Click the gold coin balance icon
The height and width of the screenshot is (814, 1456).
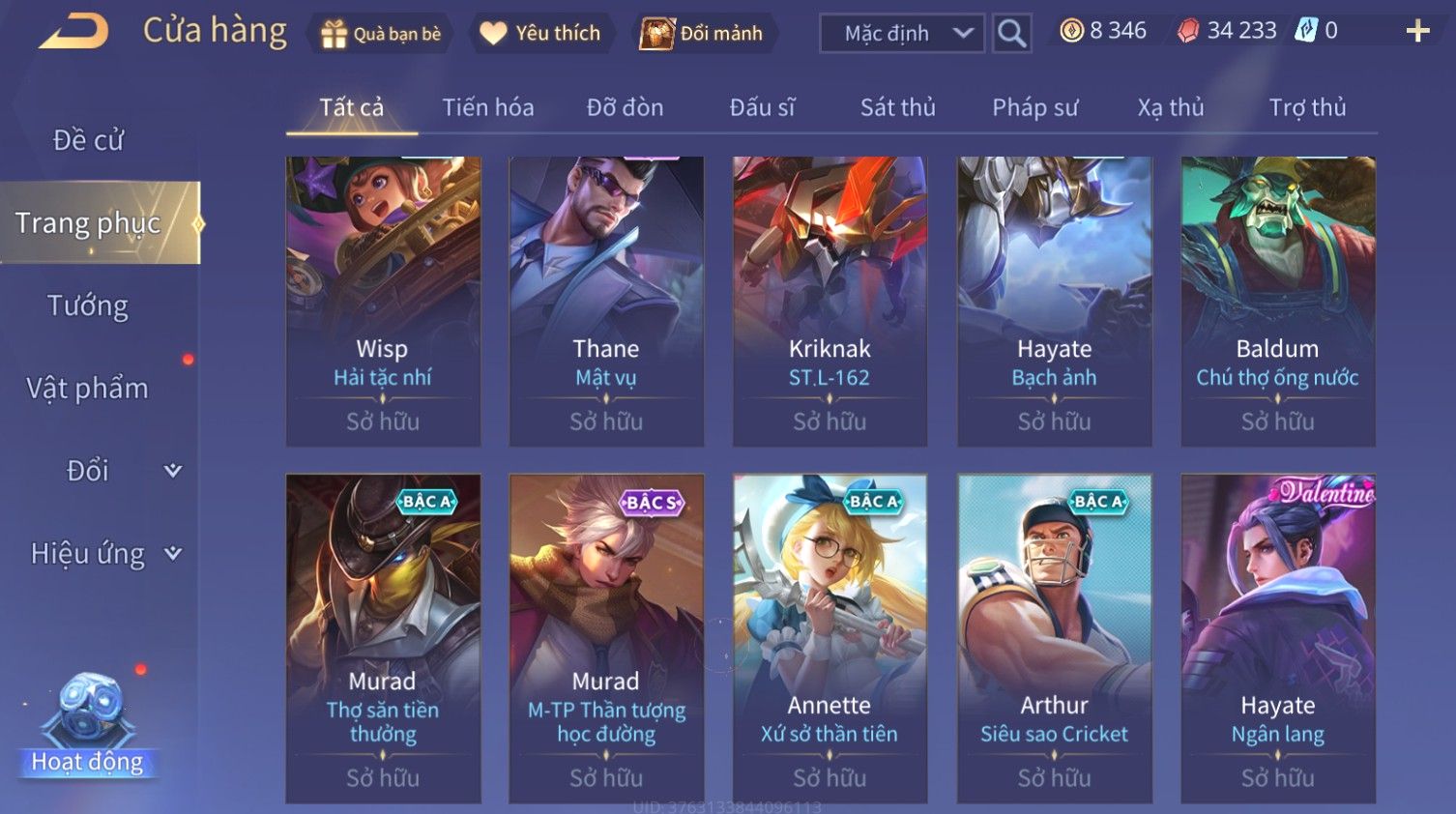1071,31
